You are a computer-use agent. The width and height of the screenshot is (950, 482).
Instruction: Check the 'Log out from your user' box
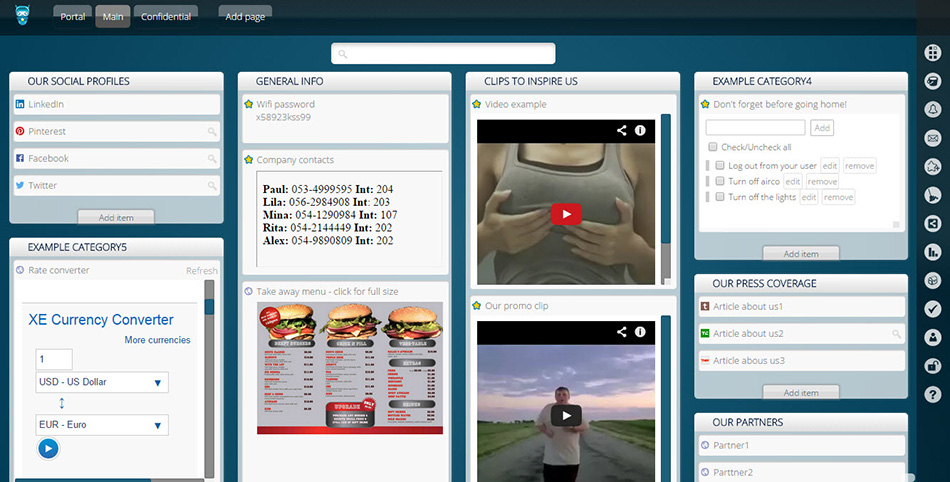pos(720,166)
